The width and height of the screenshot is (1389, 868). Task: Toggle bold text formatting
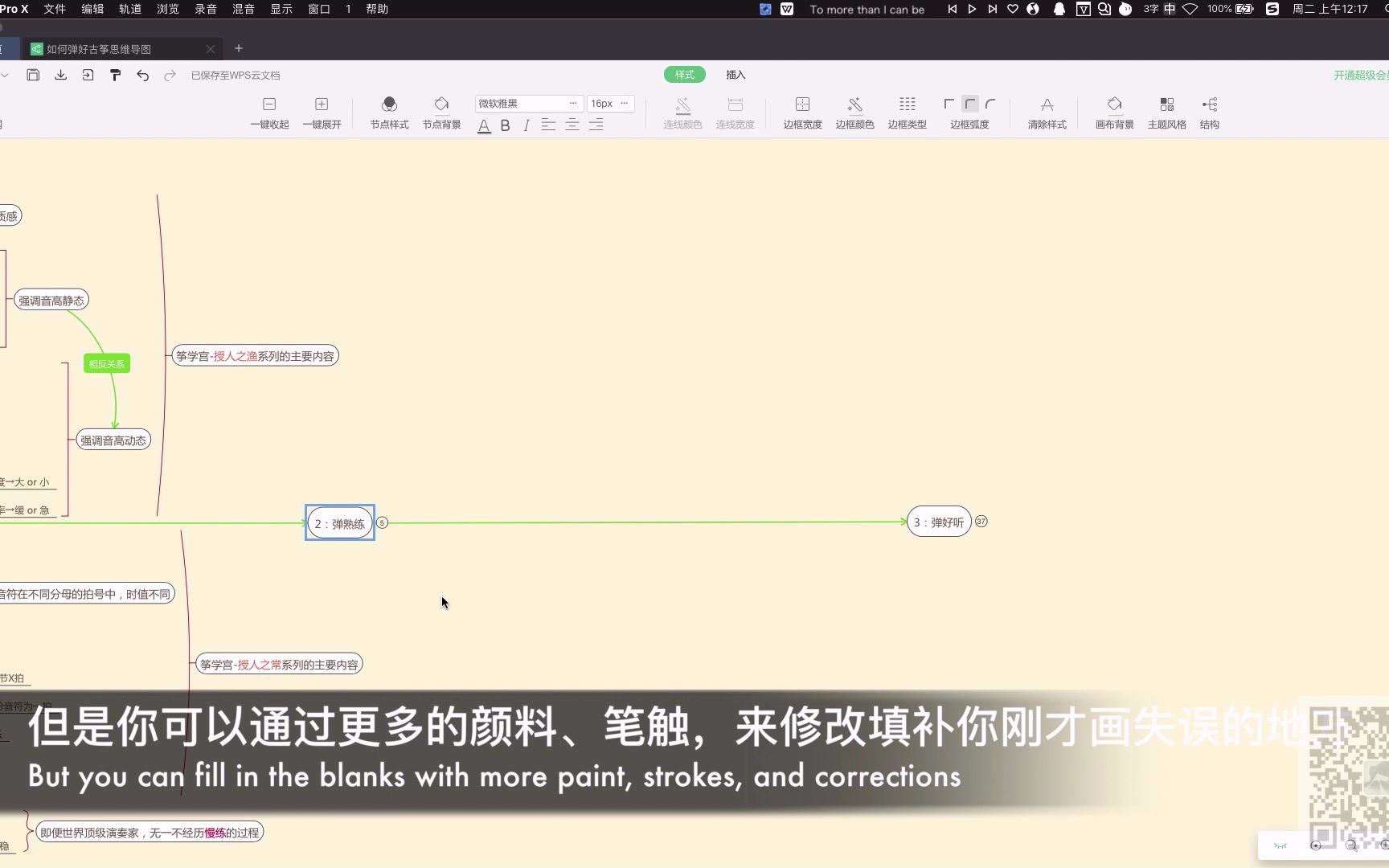tap(505, 125)
